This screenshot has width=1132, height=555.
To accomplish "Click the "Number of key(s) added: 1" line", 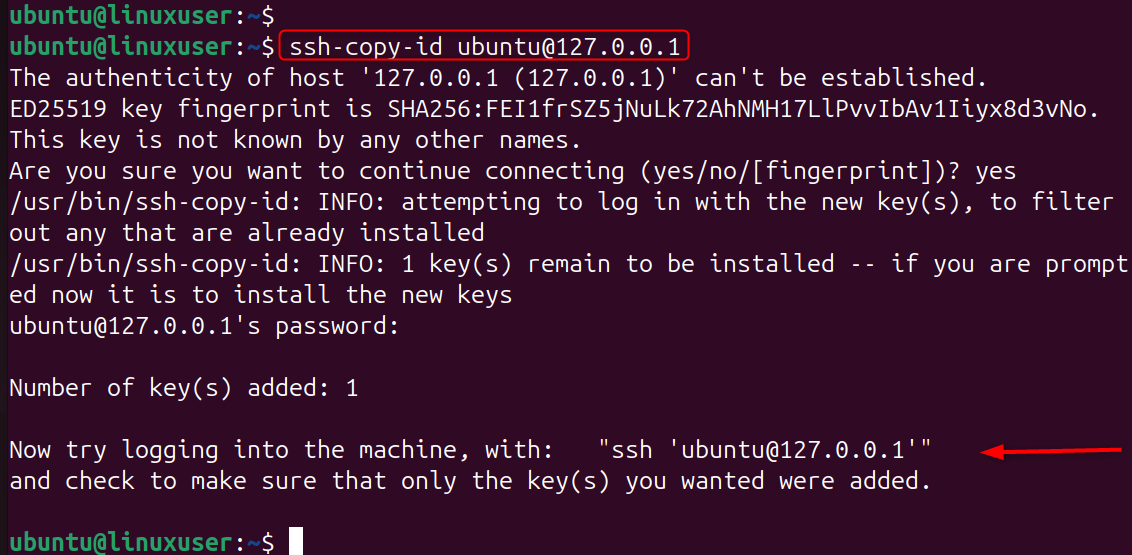I will pos(183,389).
